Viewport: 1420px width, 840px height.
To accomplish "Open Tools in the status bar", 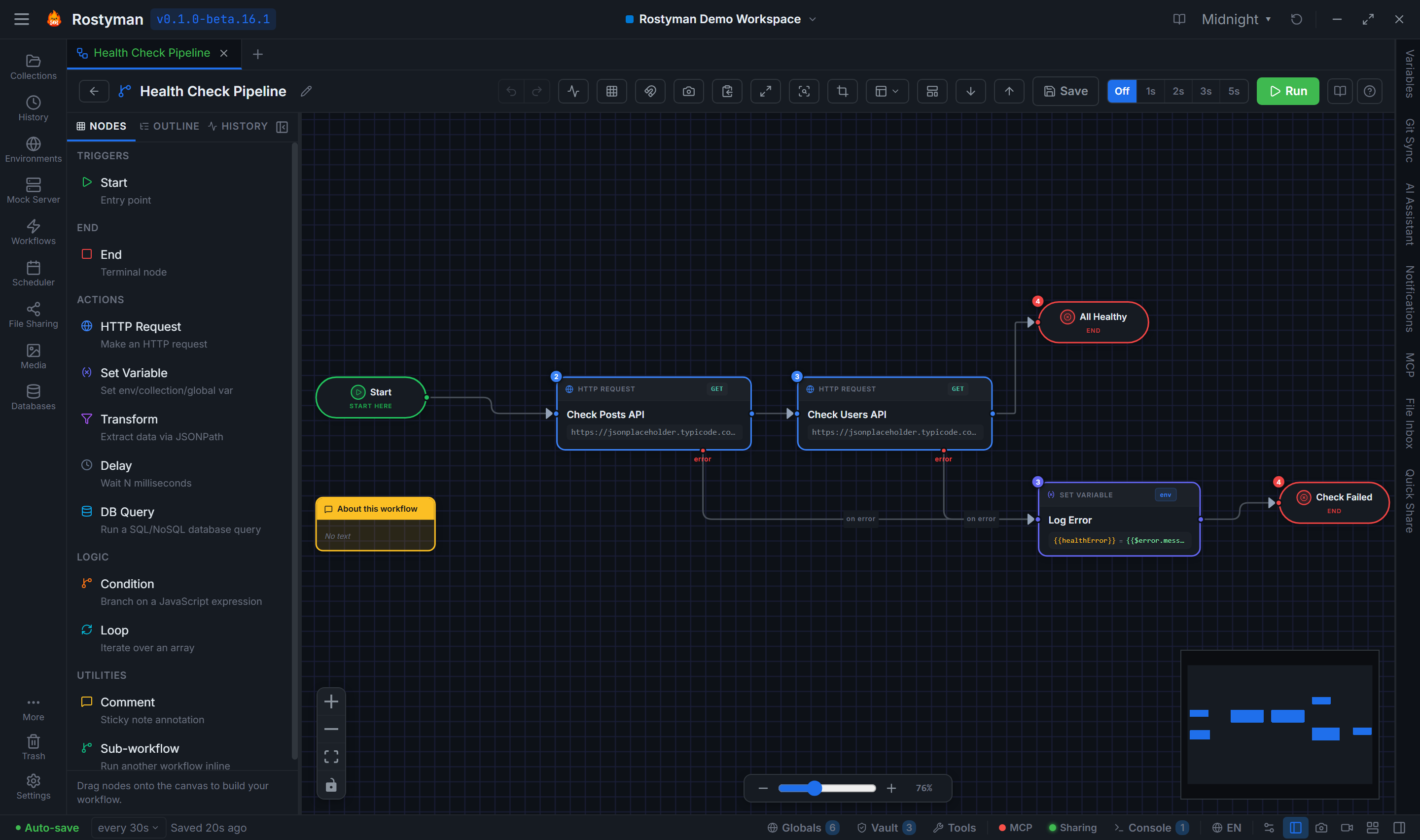I will click(954, 828).
